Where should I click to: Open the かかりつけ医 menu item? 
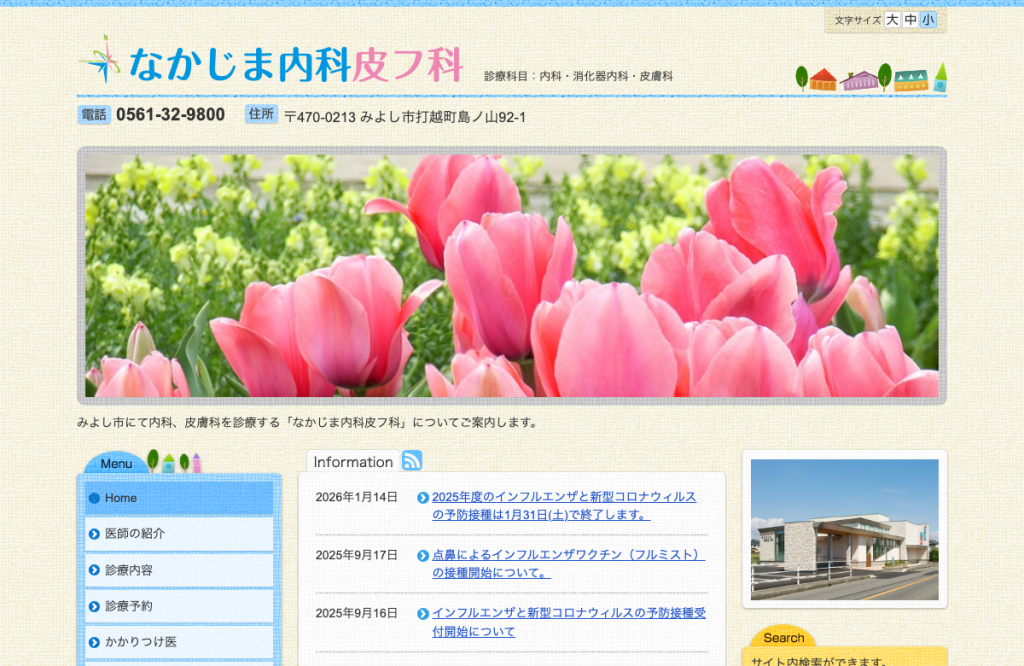pos(179,642)
